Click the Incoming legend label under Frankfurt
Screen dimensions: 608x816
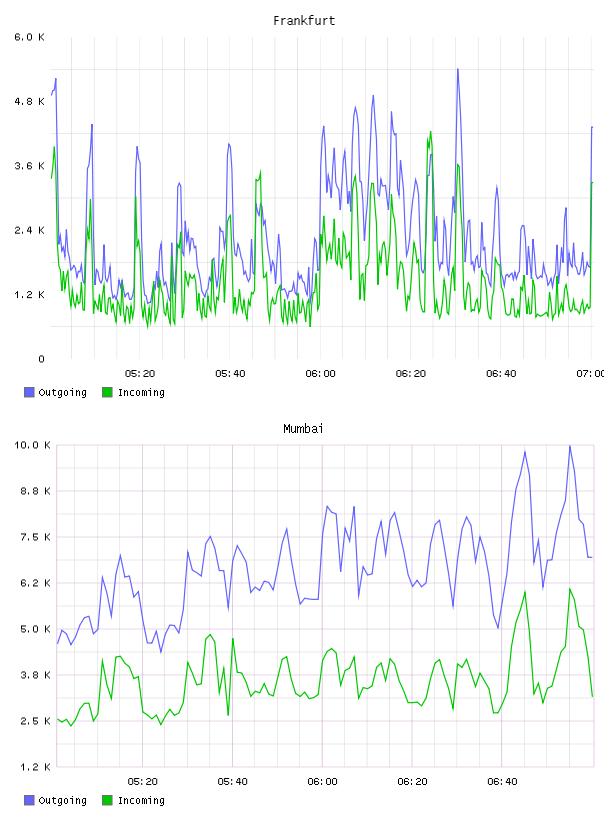pos(141,393)
